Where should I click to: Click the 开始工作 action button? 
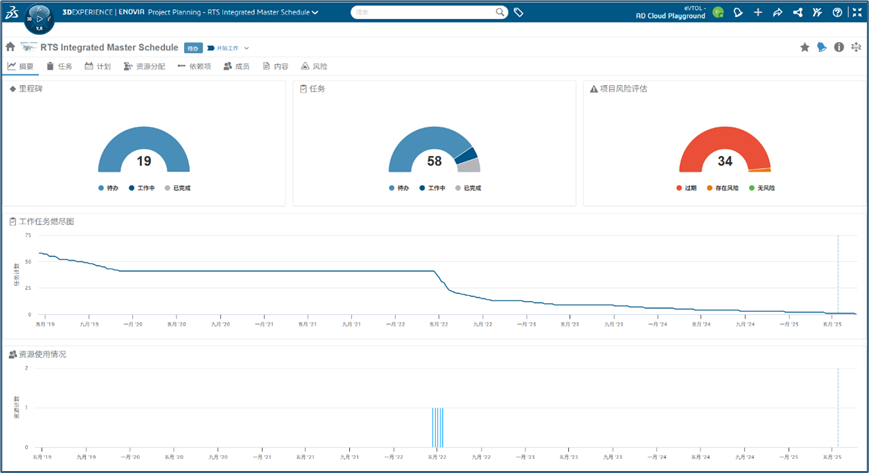[x=223, y=48]
